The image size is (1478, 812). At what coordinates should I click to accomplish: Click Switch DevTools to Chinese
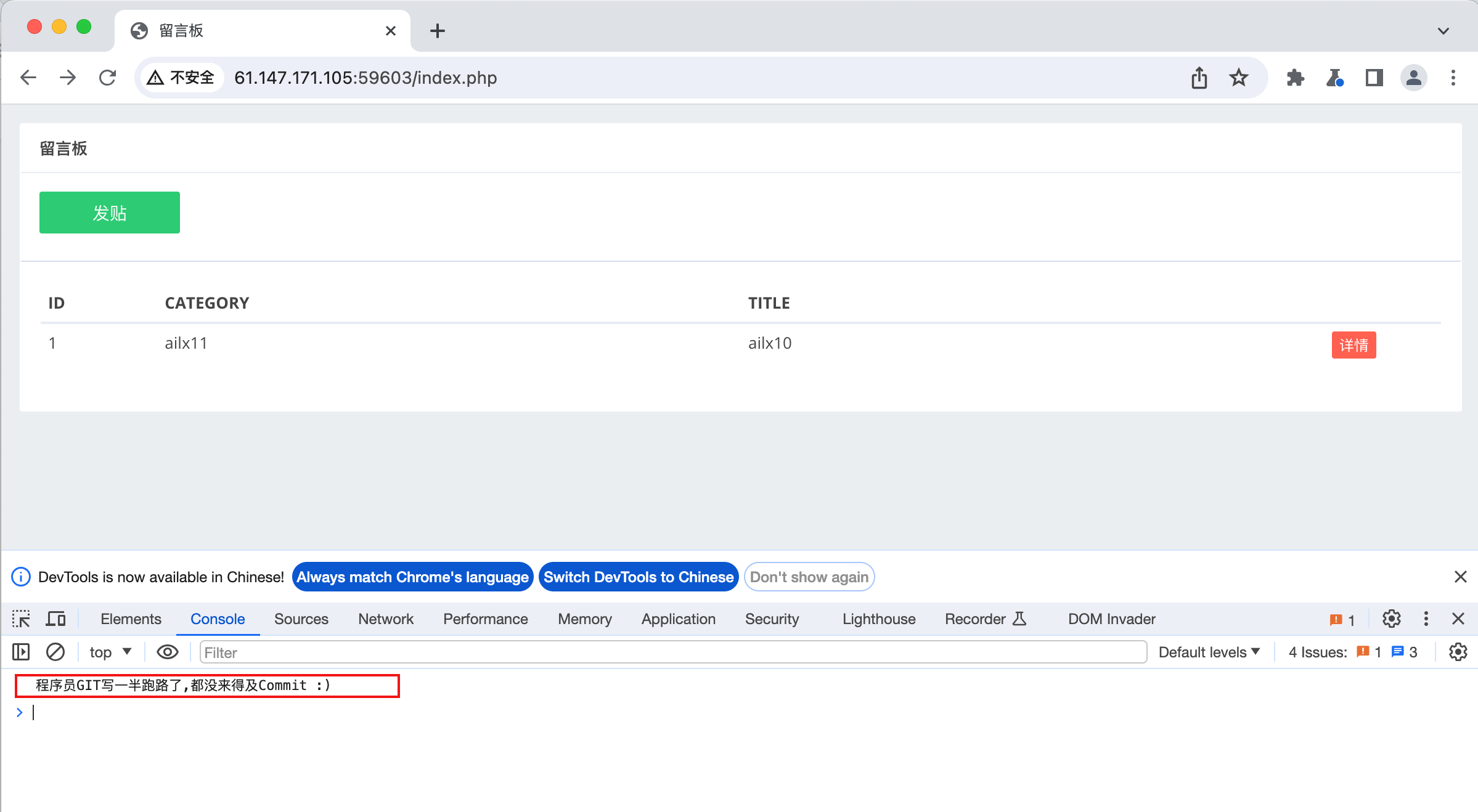[639, 577]
